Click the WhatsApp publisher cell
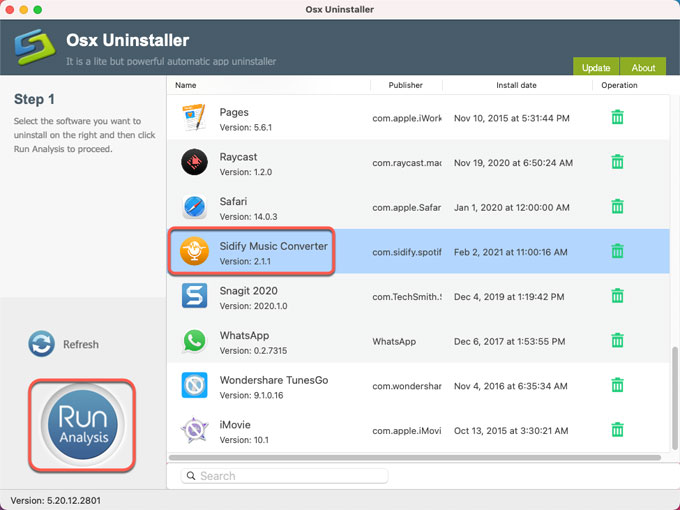 click(394, 341)
